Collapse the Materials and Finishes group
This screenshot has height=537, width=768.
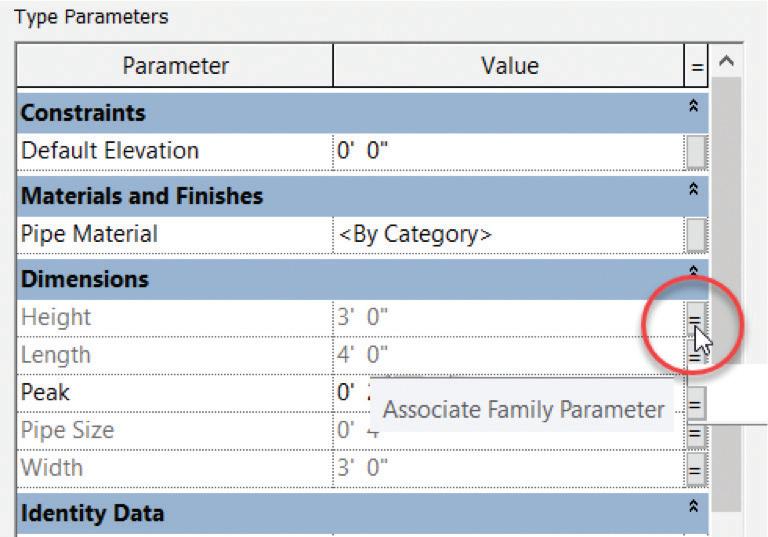pyautogui.click(x=694, y=189)
